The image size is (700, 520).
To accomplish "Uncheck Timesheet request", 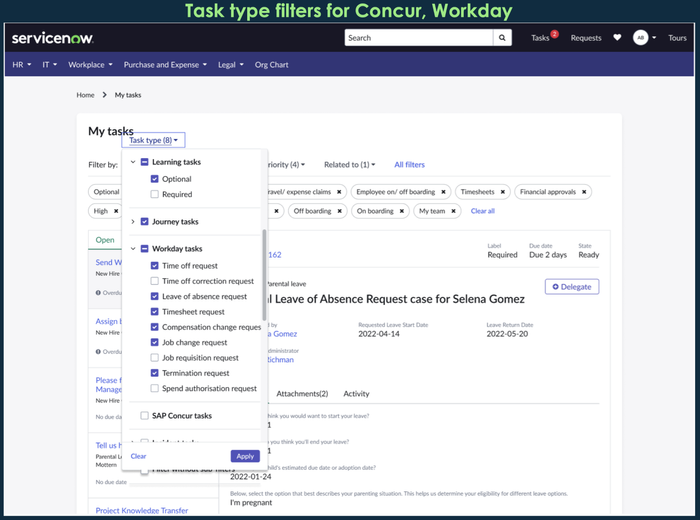I will pyautogui.click(x=154, y=312).
